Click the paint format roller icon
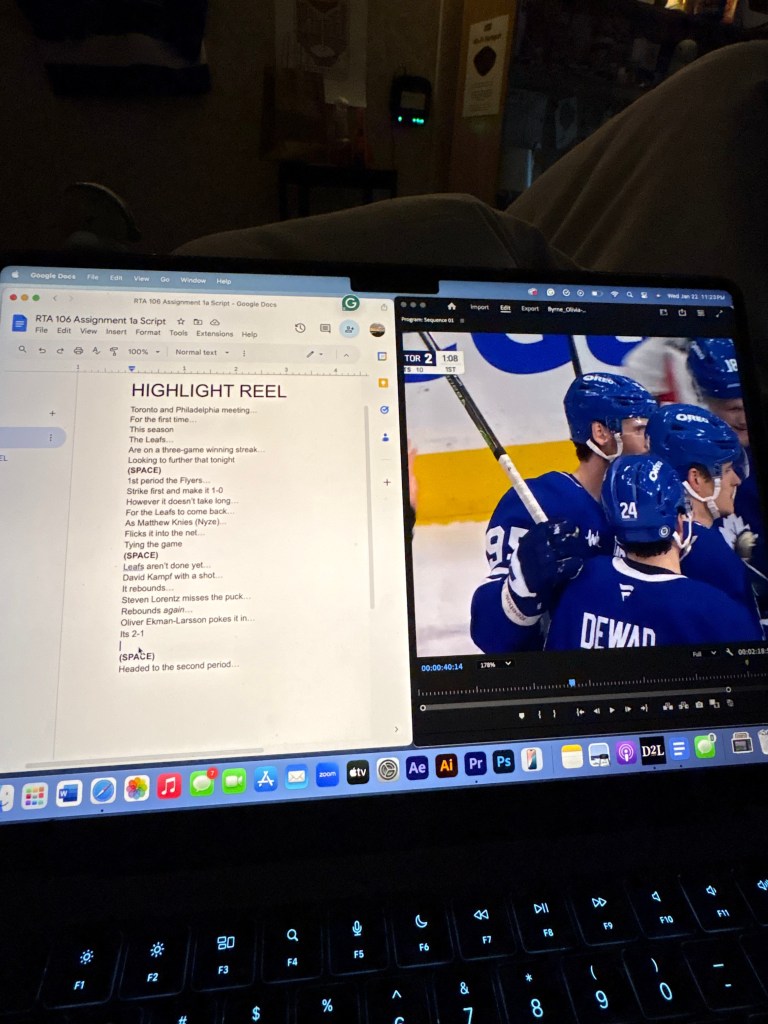The width and height of the screenshot is (768, 1024). coord(113,351)
